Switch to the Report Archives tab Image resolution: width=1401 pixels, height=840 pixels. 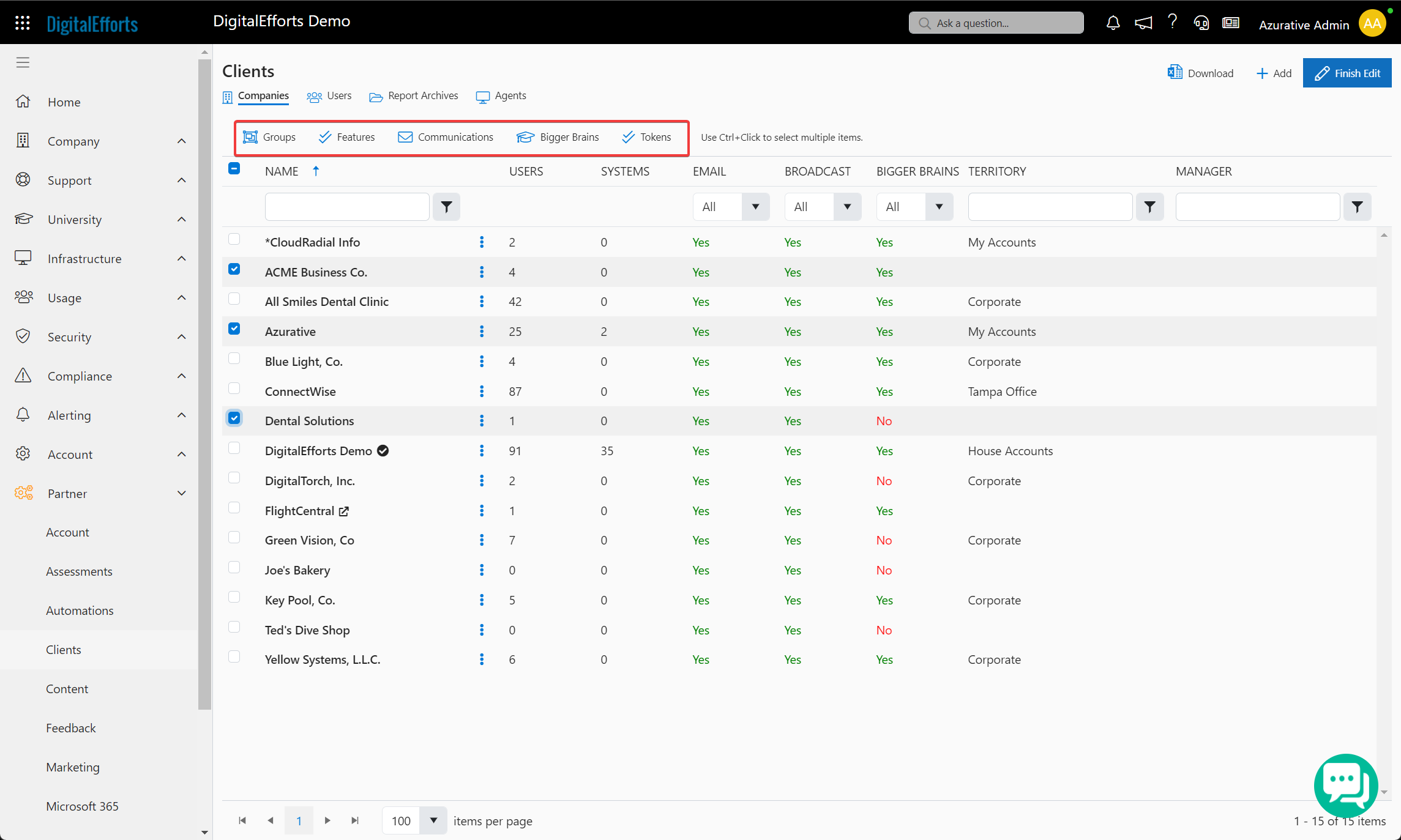point(414,96)
